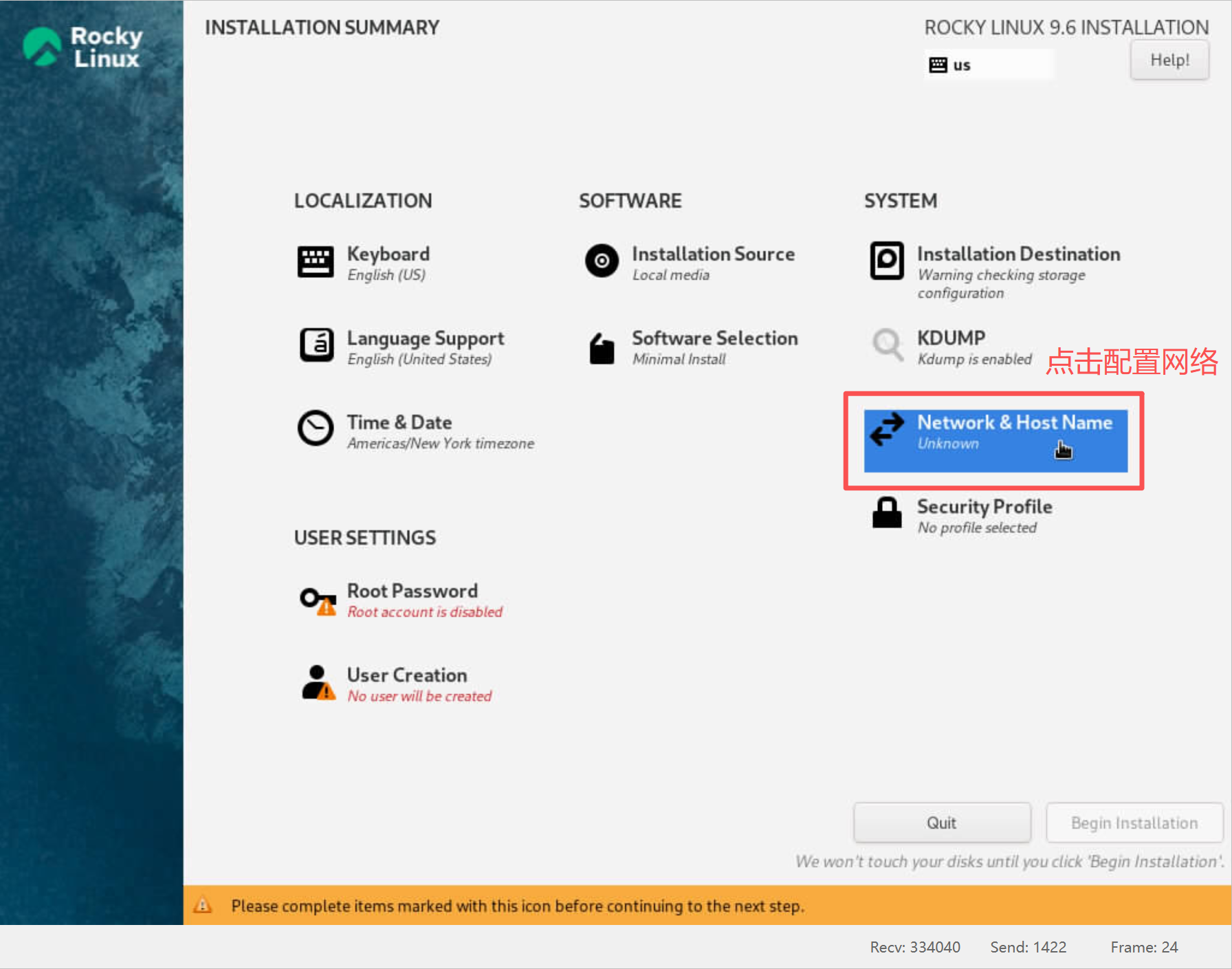
Task: Click the Keyboard layout icon
Action: click(315, 262)
